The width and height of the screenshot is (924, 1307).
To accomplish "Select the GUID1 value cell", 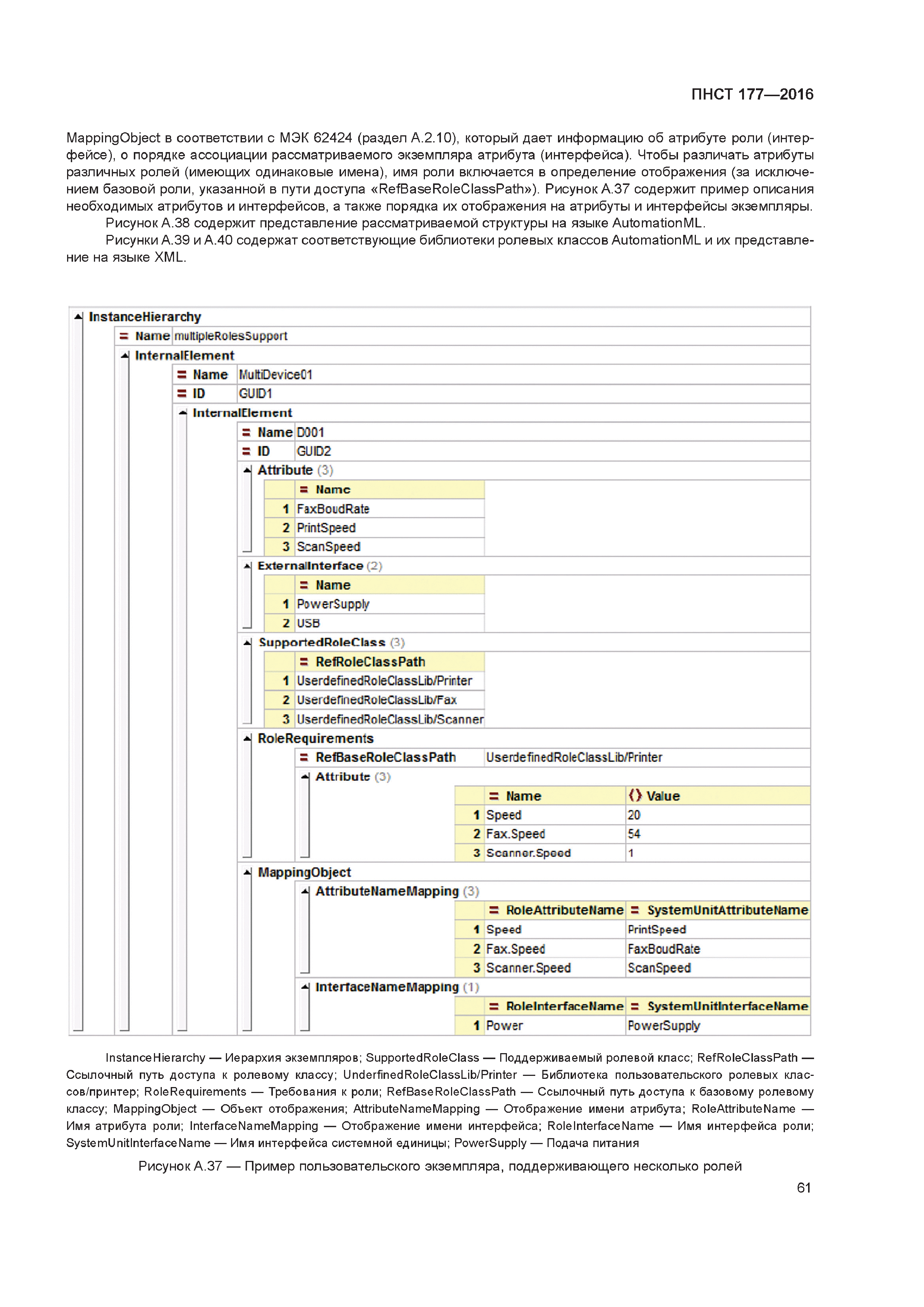I will click(524, 393).
